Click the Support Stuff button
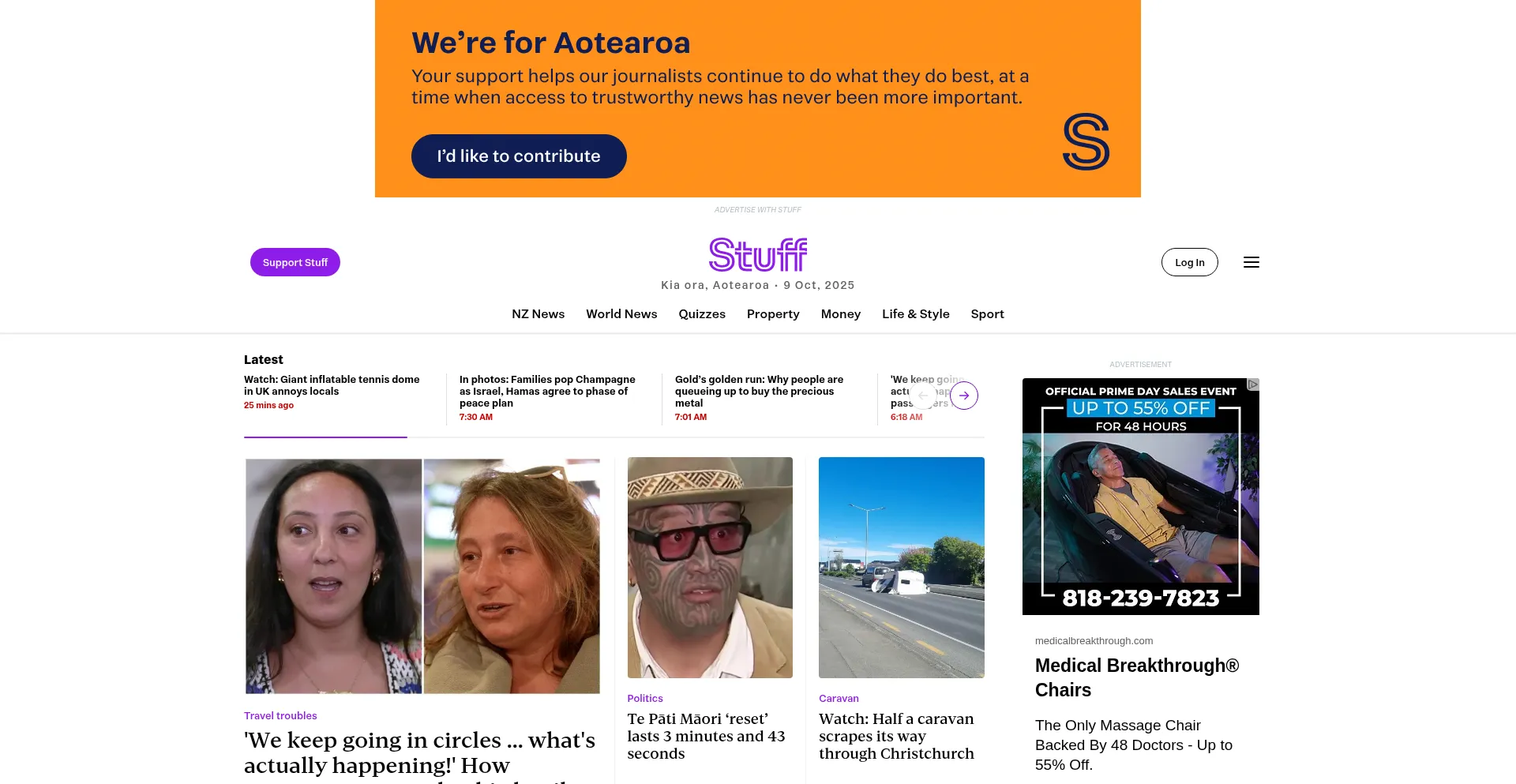Screen dimensions: 1516x784 tap(295, 262)
